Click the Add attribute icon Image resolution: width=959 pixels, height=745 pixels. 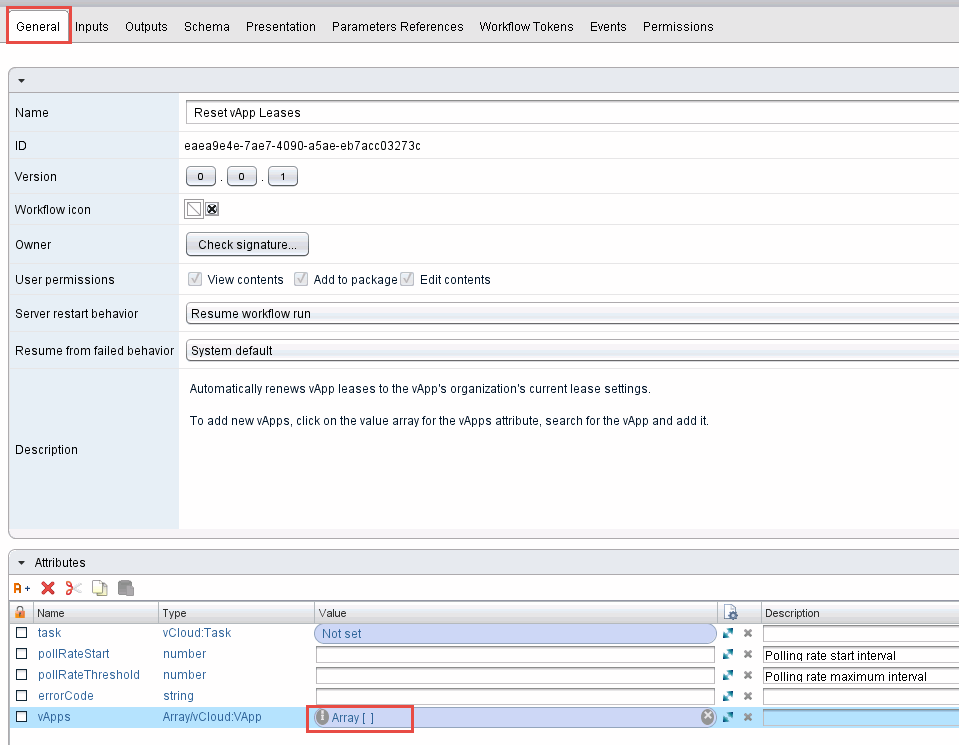(x=20, y=588)
